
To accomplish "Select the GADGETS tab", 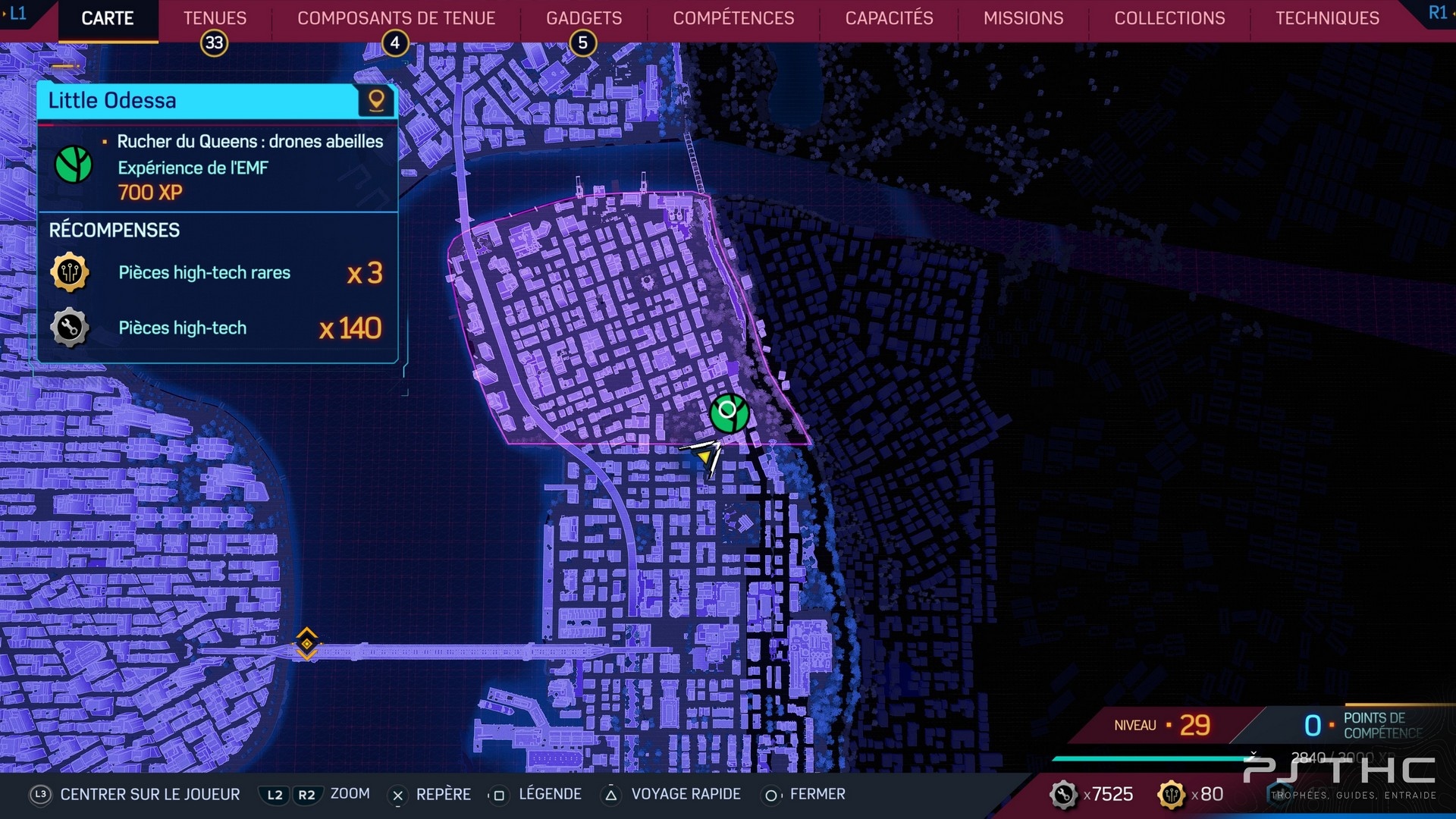I will [584, 18].
